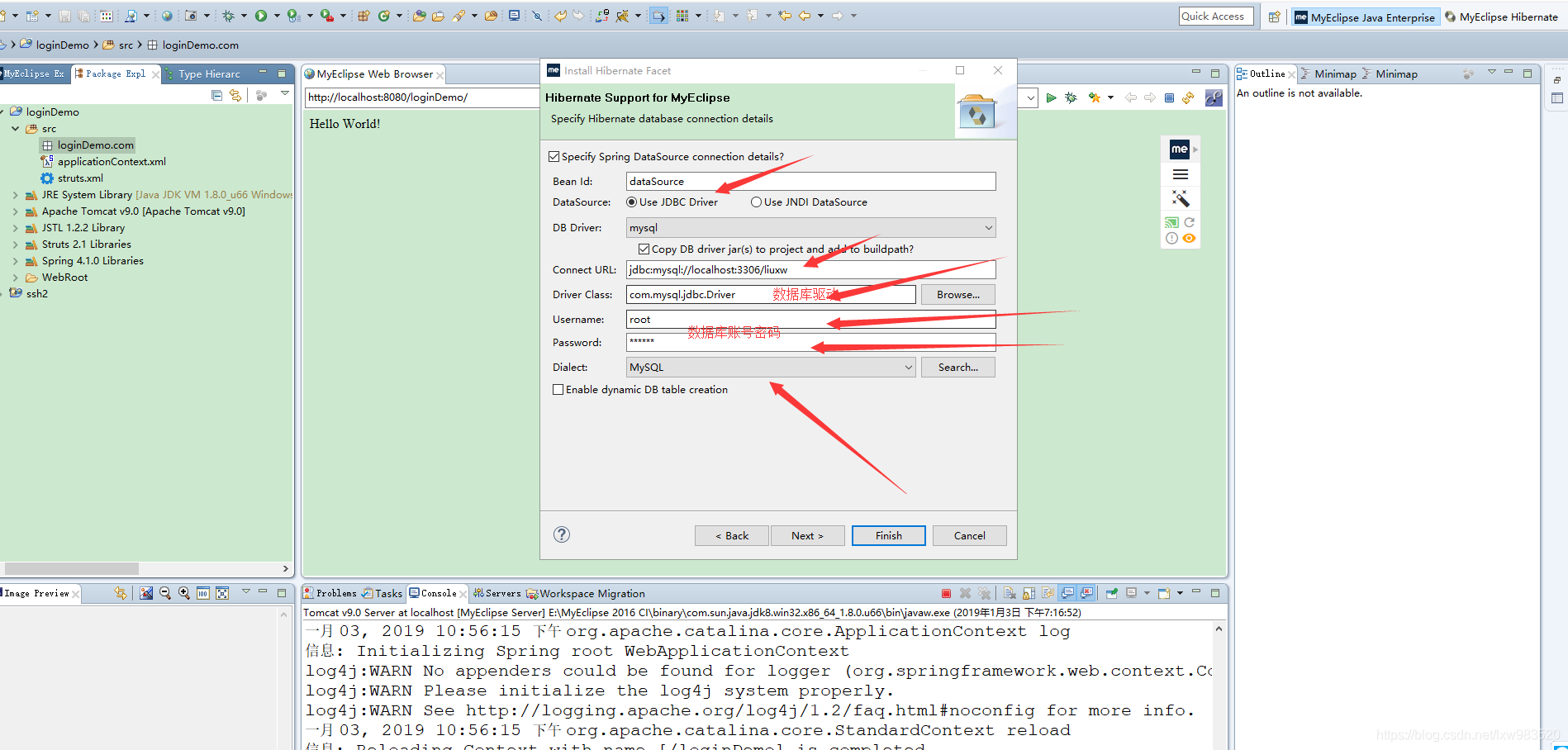Open the DB Driver mysql dropdown
Image resolution: width=1568 pixels, height=750 pixels.
pyautogui.click(x=810, y=227)
